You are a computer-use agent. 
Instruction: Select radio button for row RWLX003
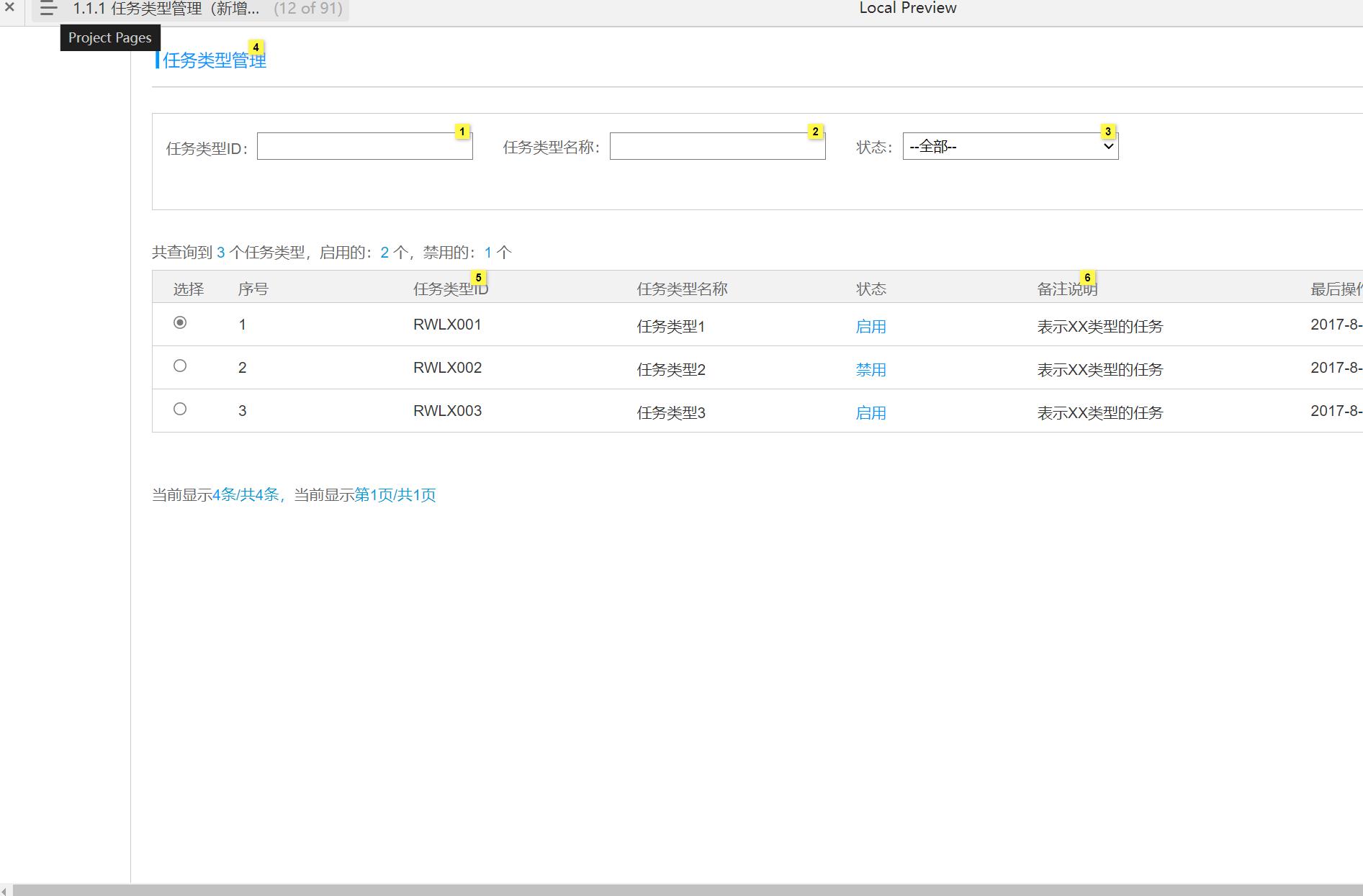pos(180,409)
